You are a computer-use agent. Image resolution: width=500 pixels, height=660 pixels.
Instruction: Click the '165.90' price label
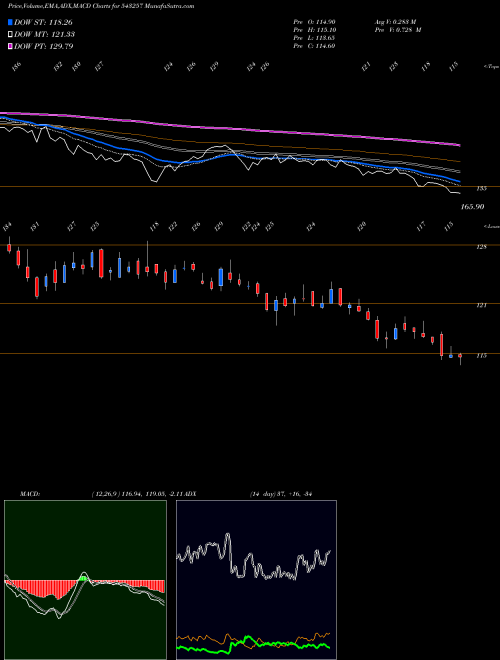472,207
